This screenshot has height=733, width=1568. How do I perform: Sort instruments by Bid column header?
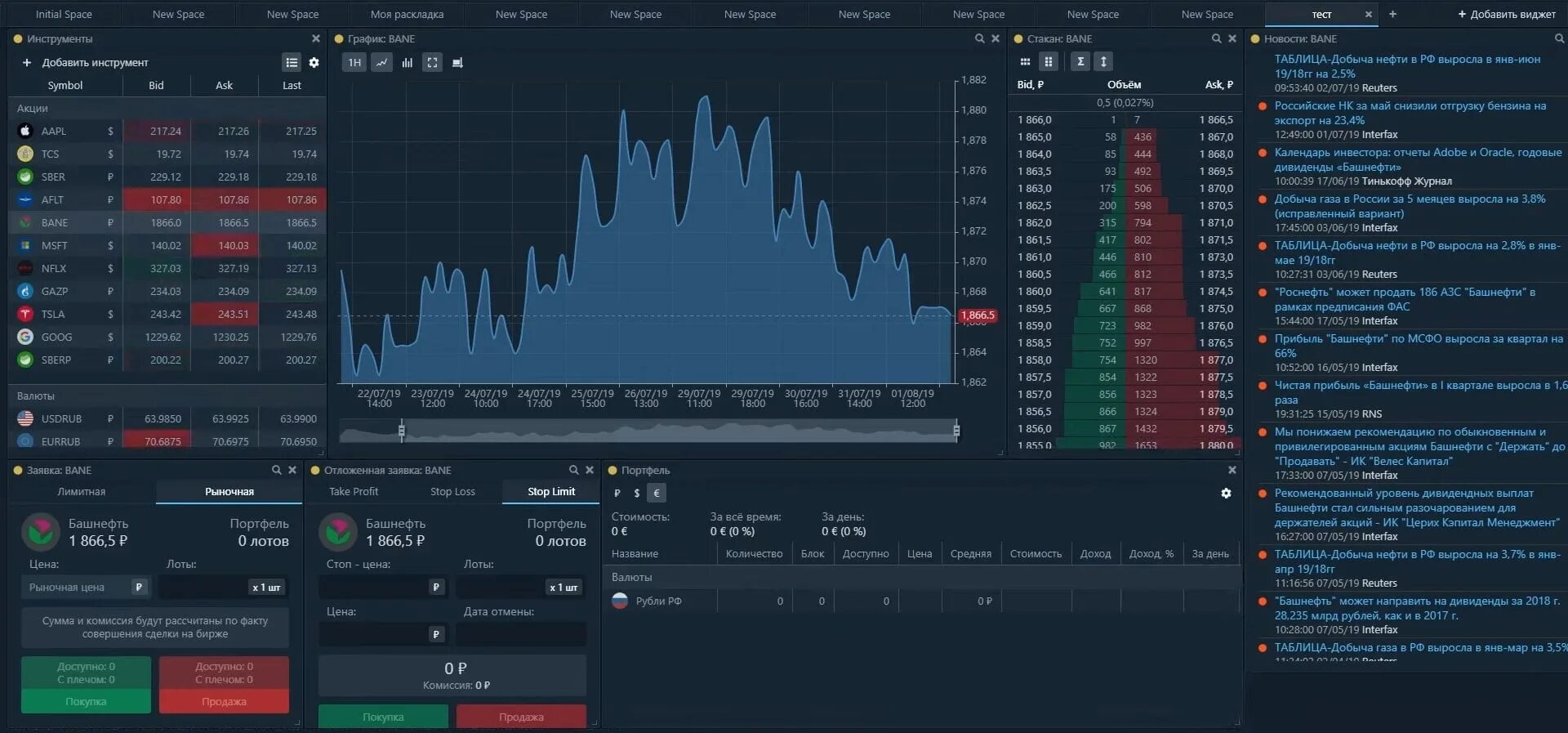click(x=156, y=85)
